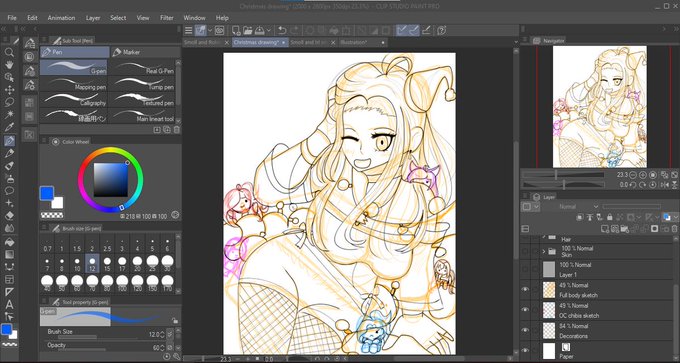Select the Fill bucket tool

9,242
